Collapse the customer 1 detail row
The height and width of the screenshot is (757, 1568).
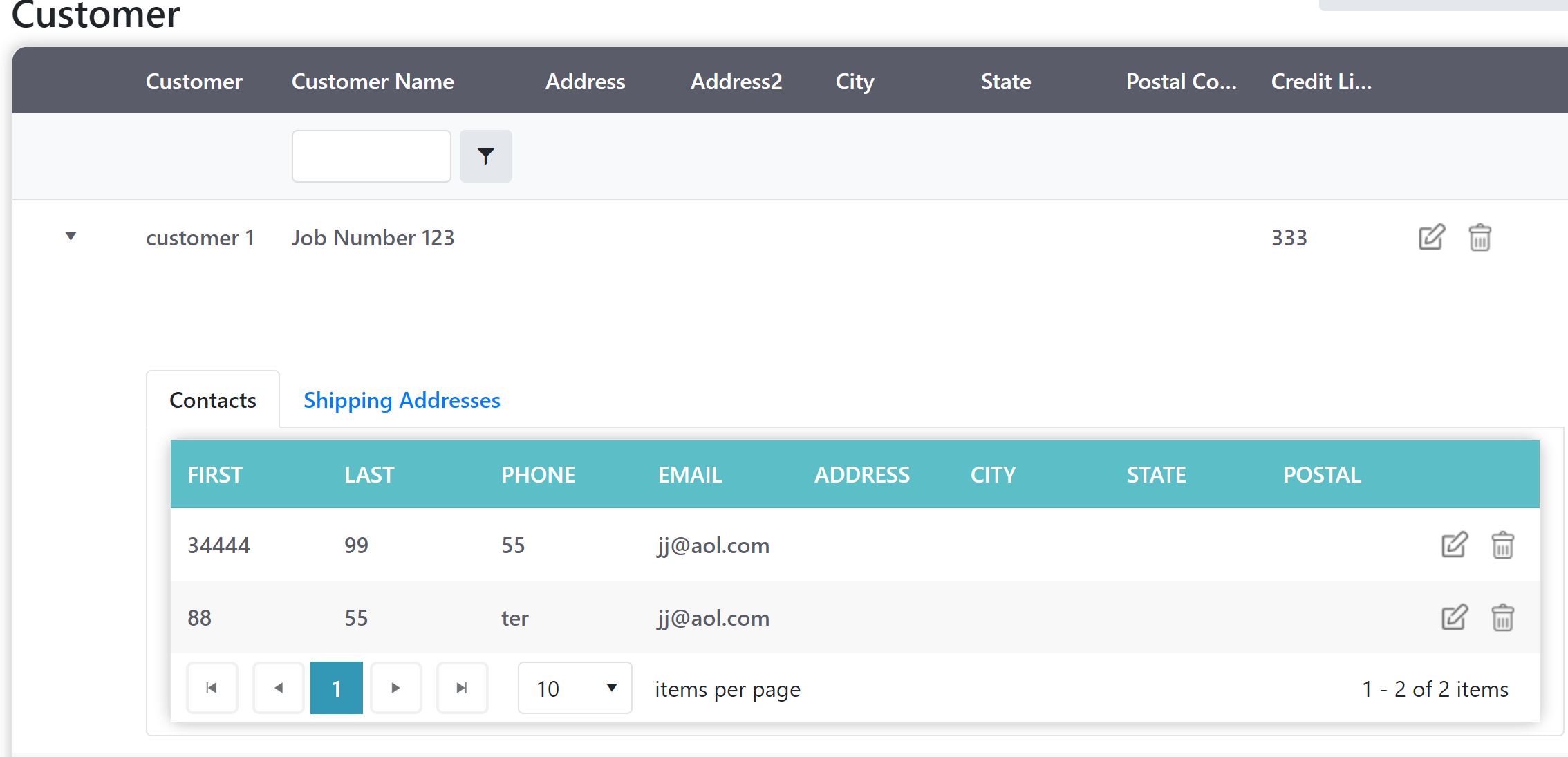(x=71, y=236)
